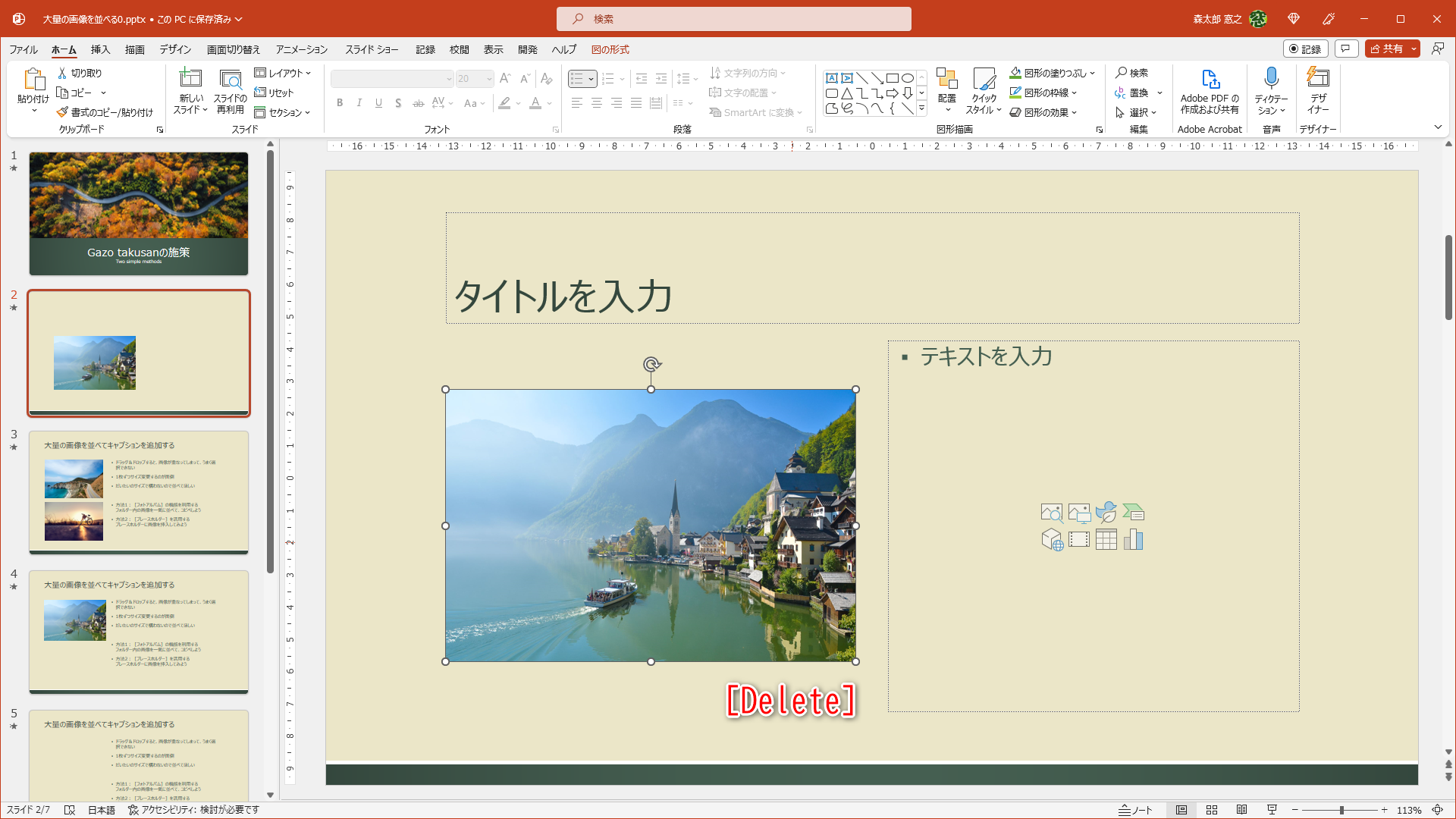Open the レイアウト layout dropdown

pos(284,73)
